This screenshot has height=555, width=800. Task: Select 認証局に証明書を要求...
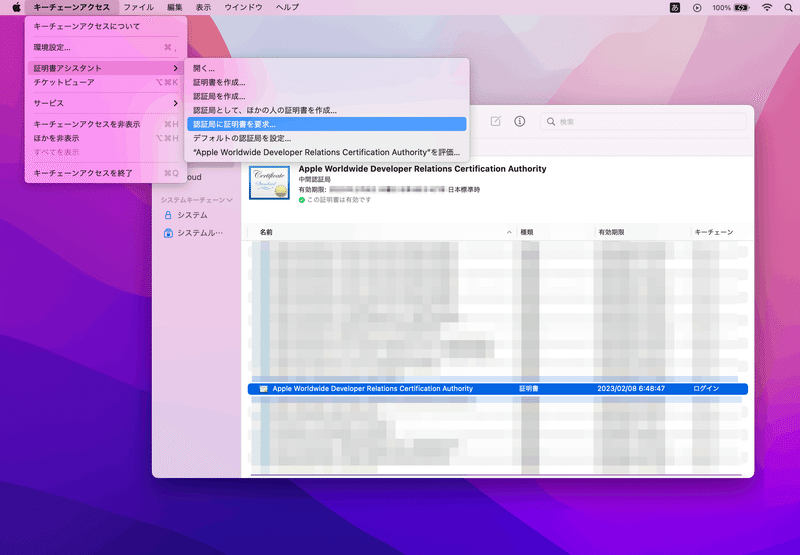coord(327,124)
